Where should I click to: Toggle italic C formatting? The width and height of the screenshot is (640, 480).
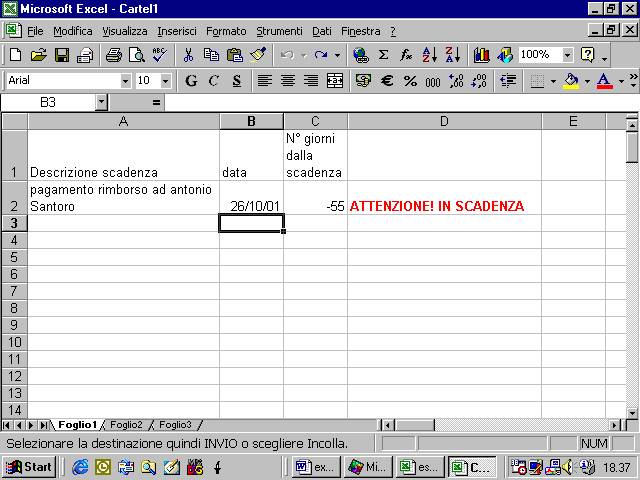[213, 80]
